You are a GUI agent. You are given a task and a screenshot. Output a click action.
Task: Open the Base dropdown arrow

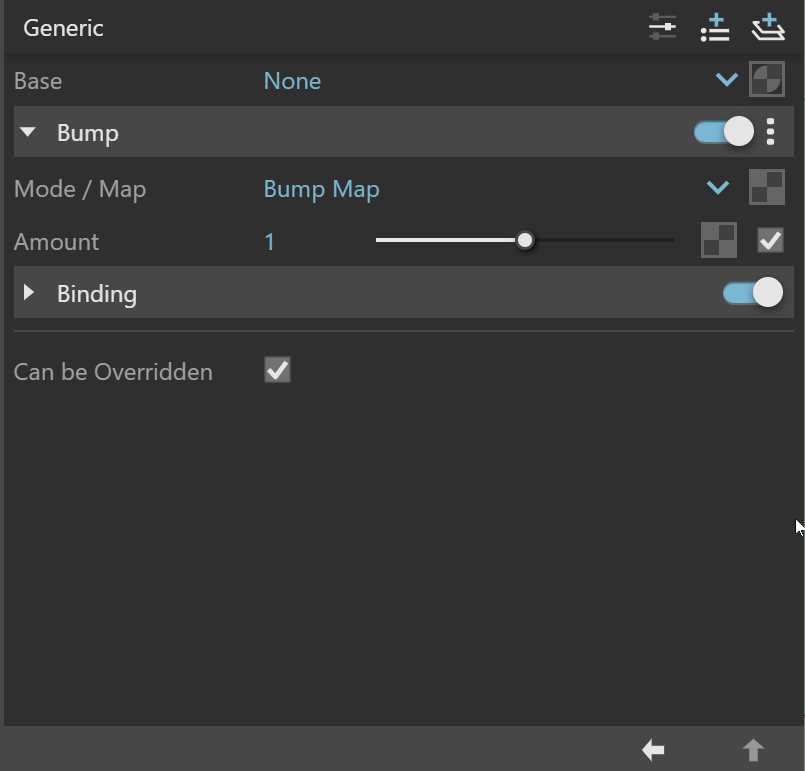point(726,80)
